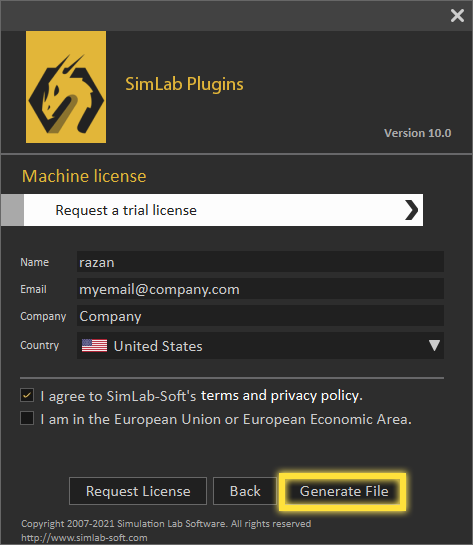Click the SimLab dragon logo

[x=66, y=87]
